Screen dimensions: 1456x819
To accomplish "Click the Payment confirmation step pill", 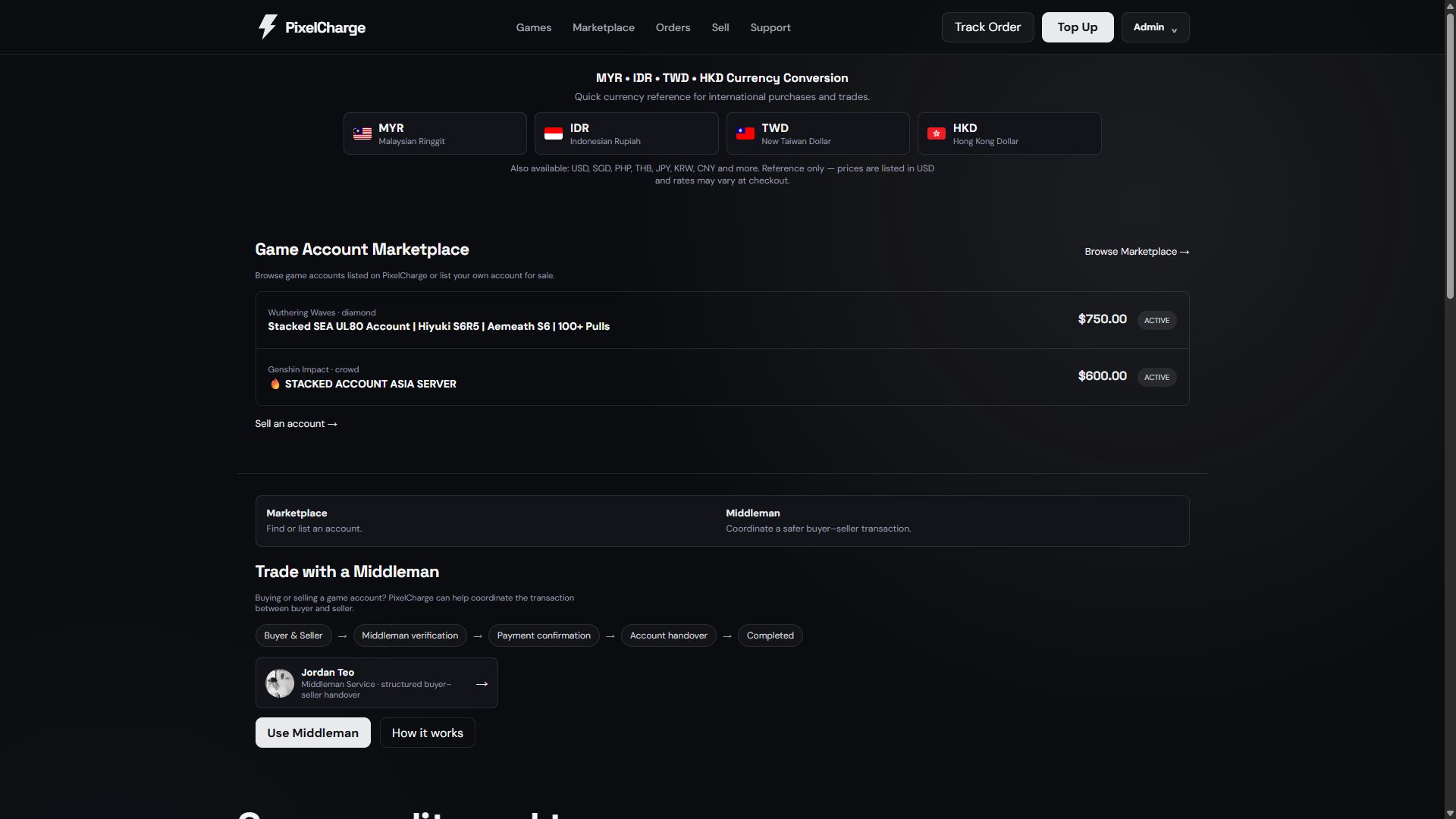I will pos(544,635).
